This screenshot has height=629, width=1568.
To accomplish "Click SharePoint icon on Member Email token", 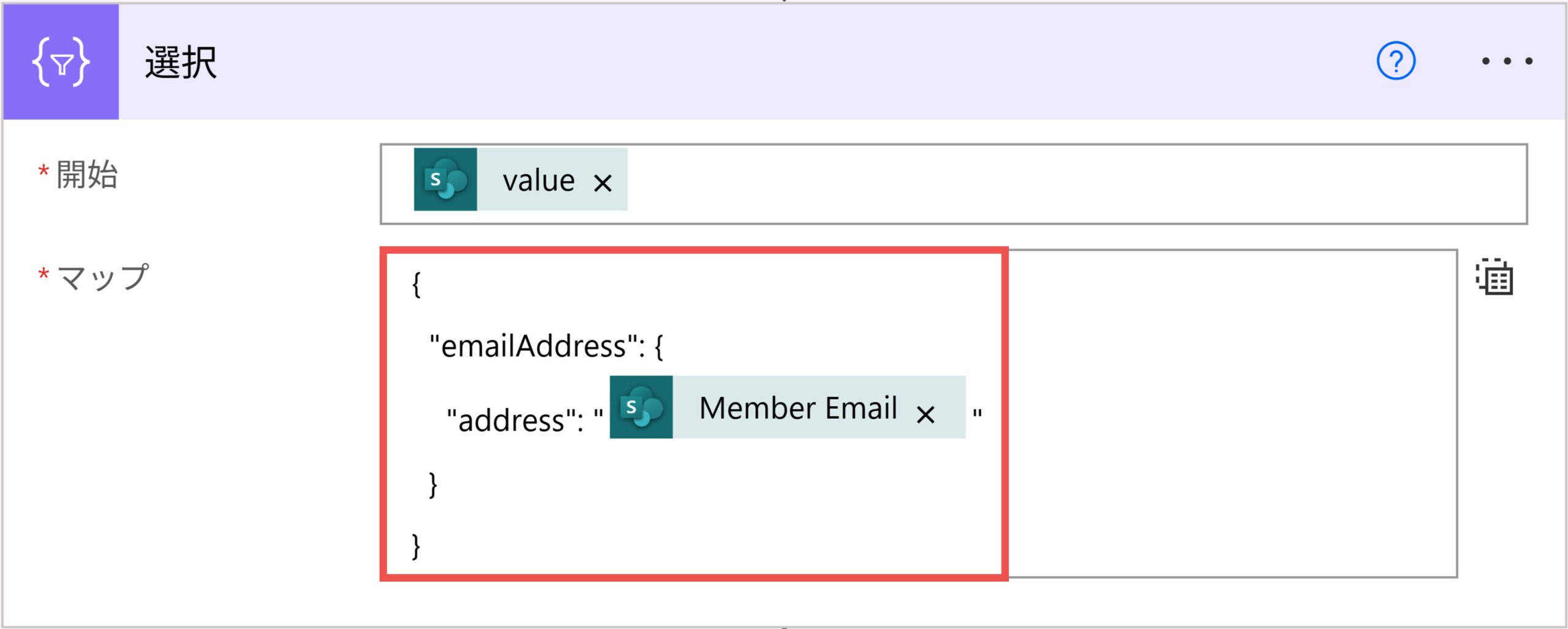I will [641, 407].
